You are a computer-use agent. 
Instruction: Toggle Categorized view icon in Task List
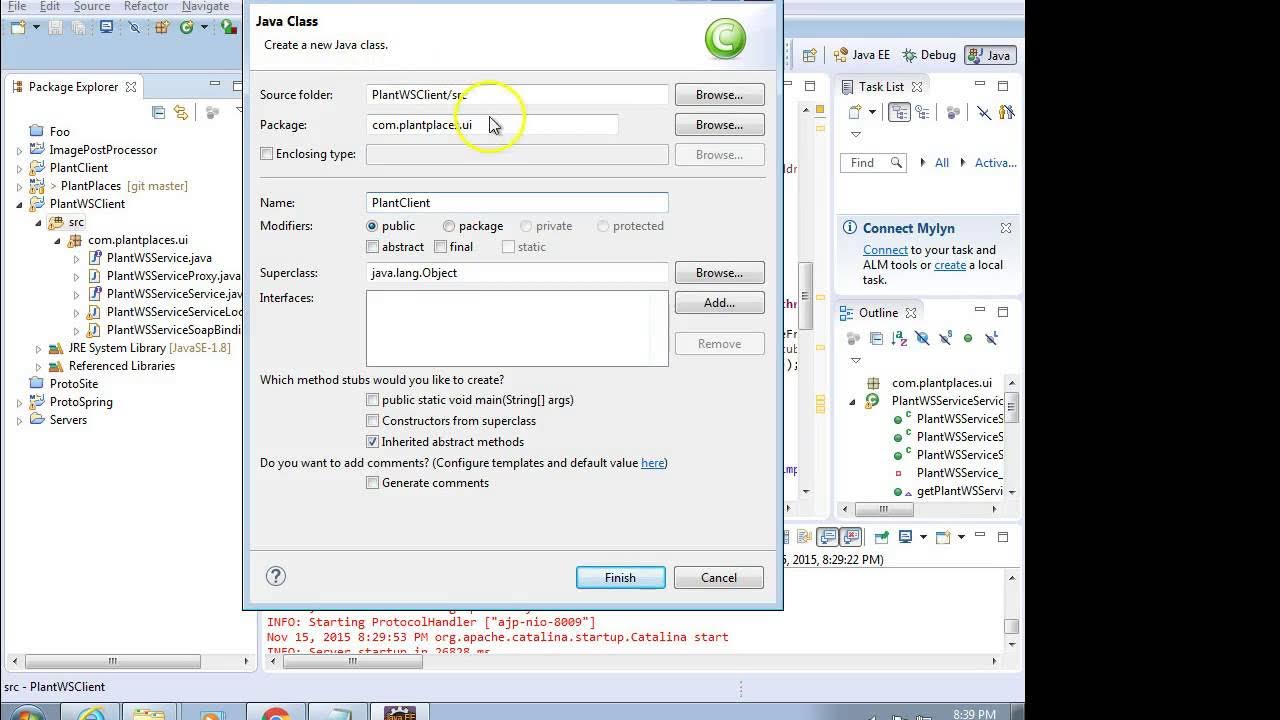click(900, 113)
